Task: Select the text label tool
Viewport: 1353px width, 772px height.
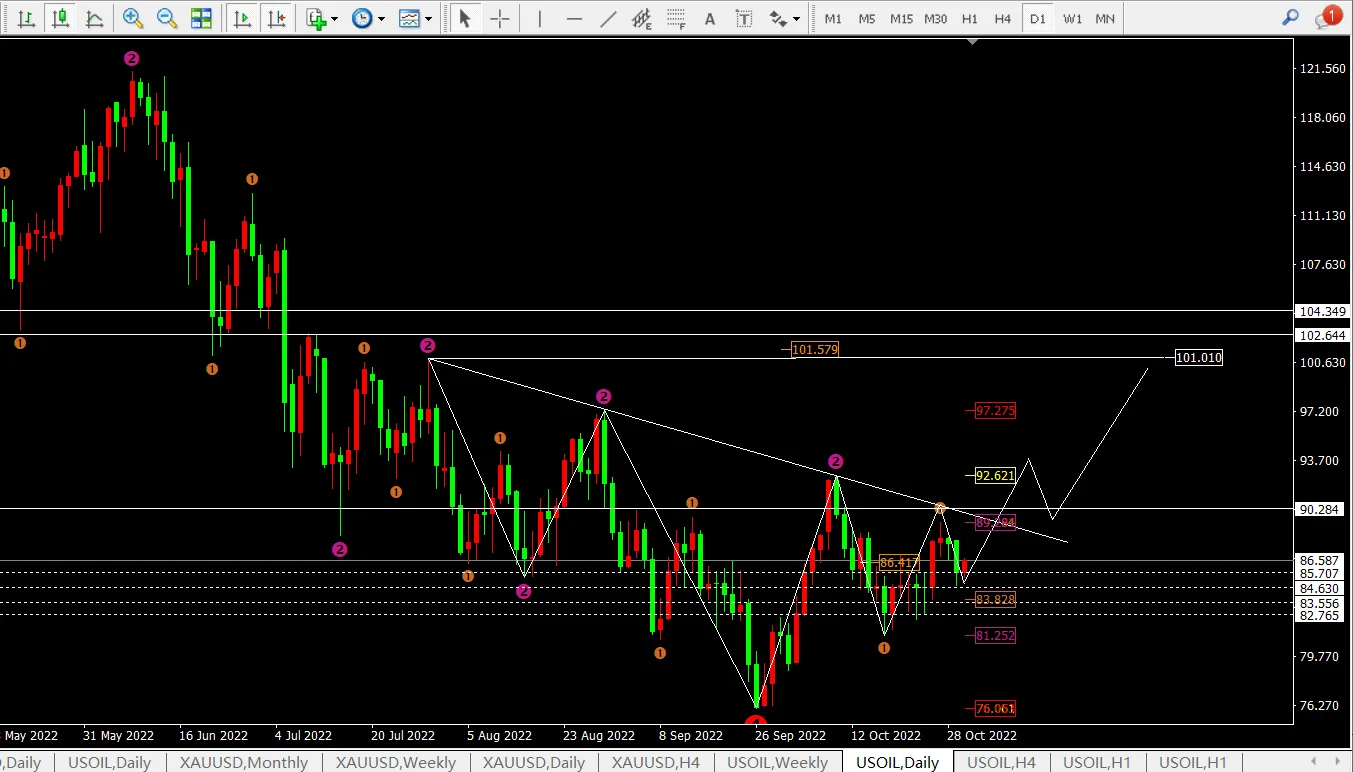Action: pyautogui.click(x=744, y=18)
